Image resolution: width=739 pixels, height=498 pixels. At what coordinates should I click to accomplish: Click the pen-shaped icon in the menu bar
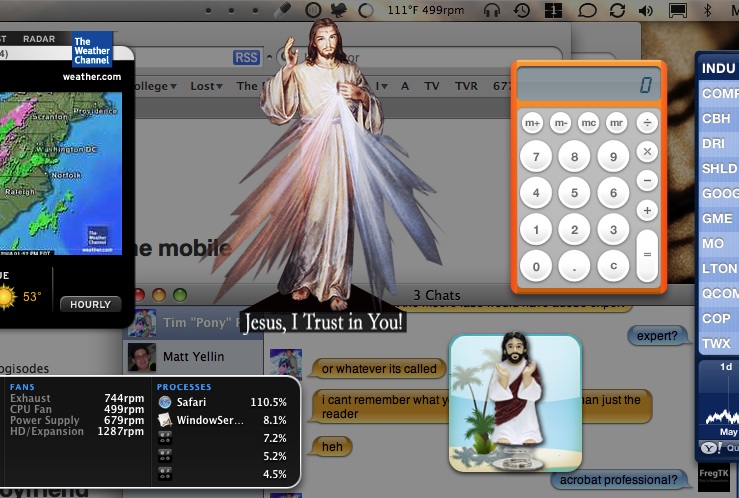pos(282,10)
